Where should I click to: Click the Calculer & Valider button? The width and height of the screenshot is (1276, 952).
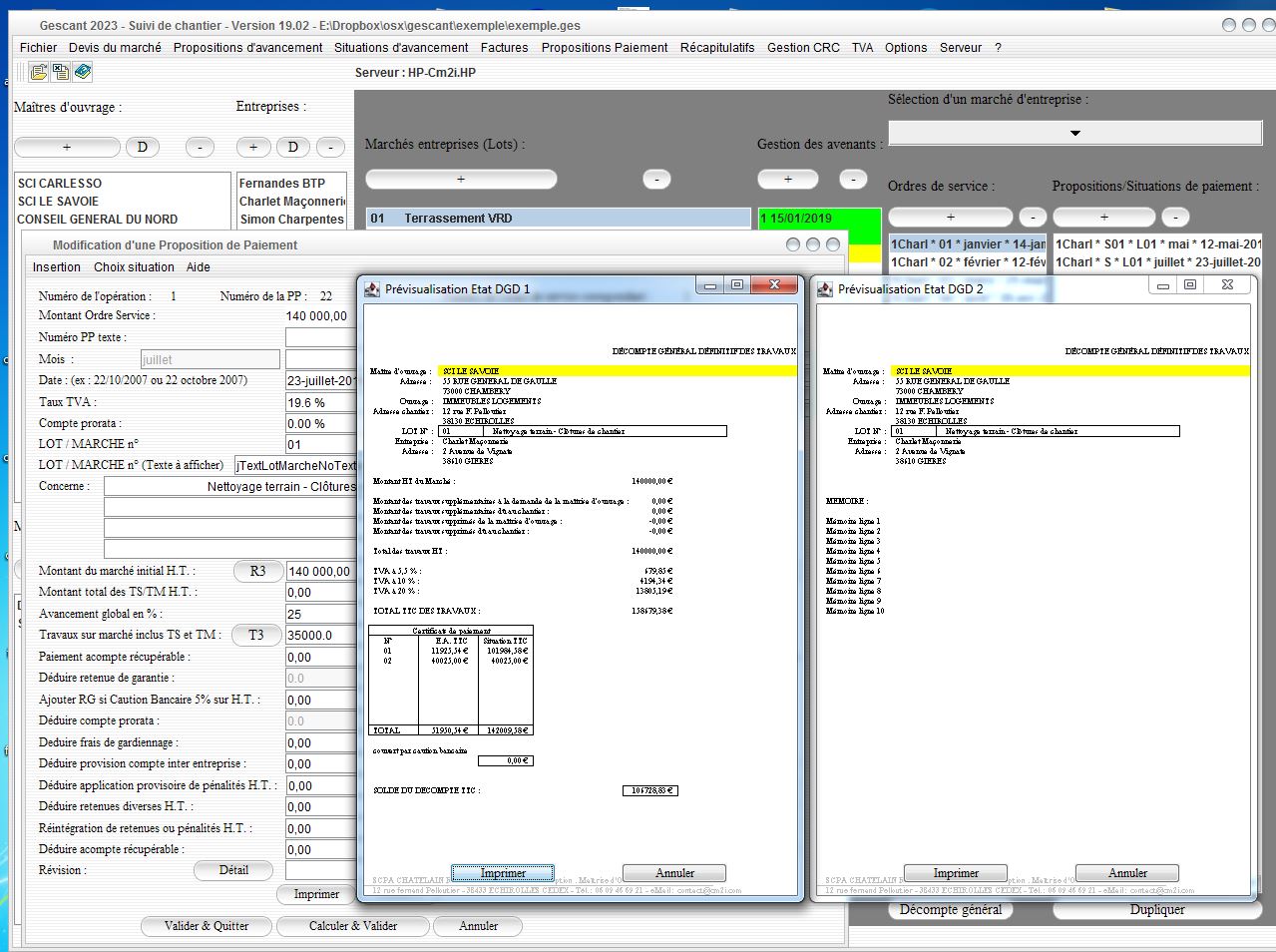353,926
